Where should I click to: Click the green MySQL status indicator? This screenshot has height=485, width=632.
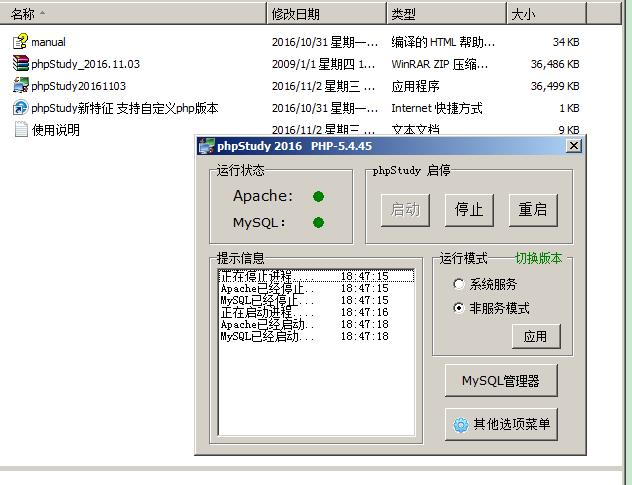318,223
